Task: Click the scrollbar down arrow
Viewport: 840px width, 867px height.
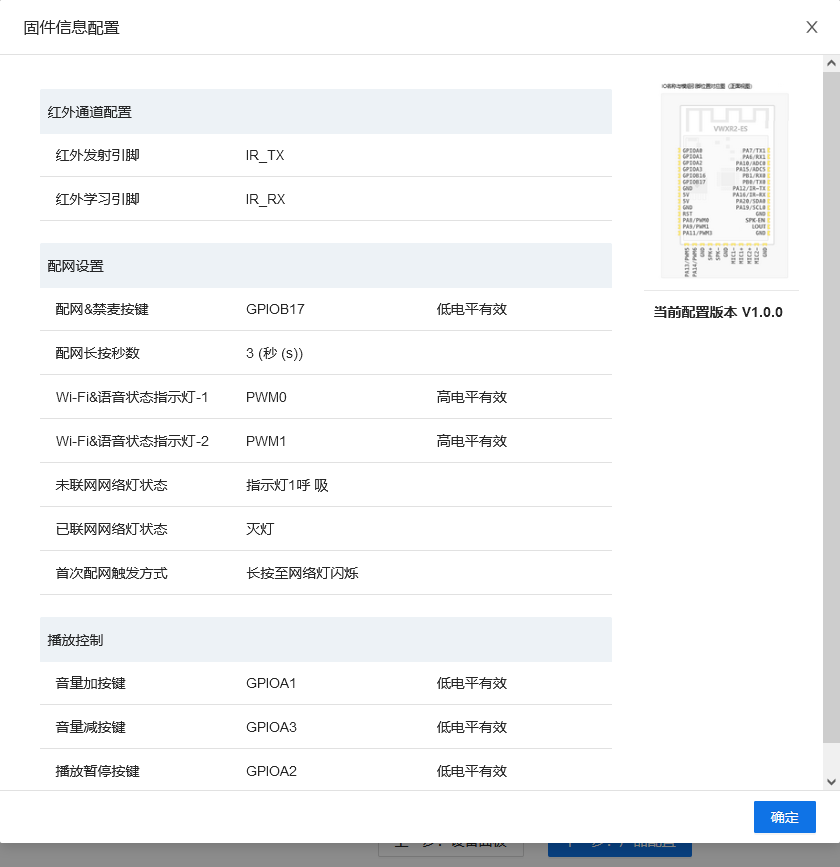Action: [830, 781]
